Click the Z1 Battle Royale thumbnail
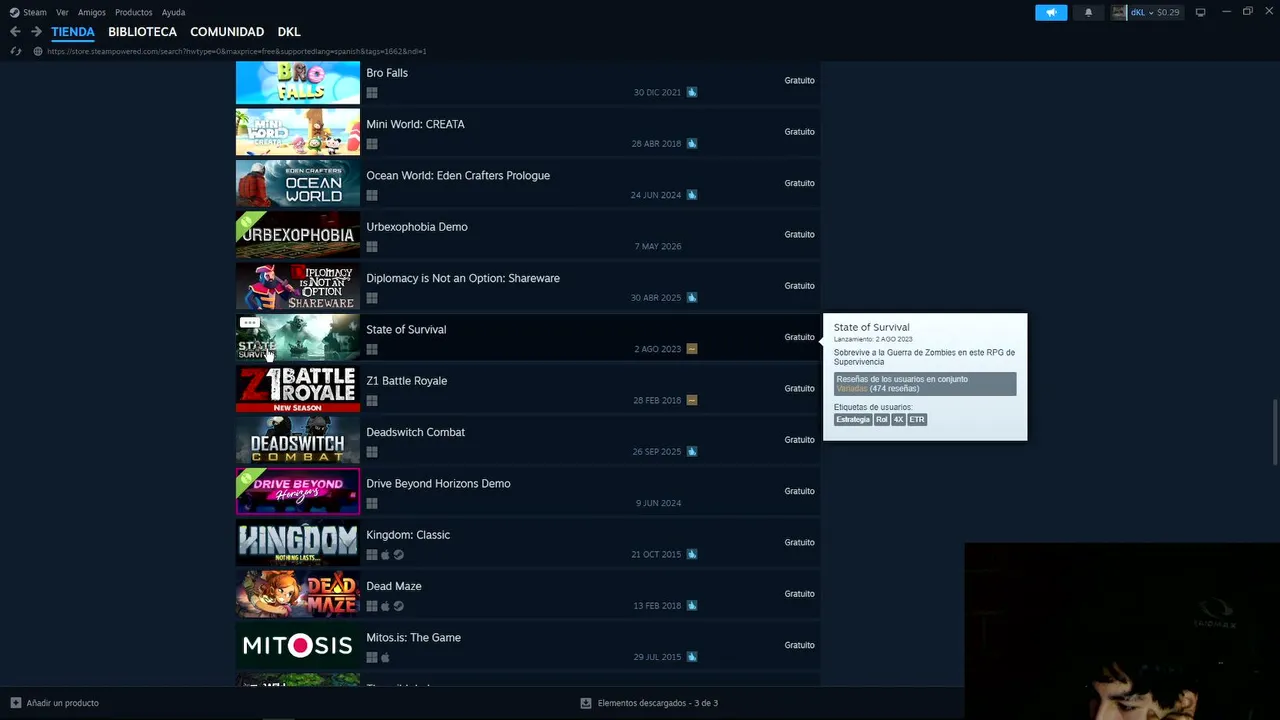Viewport: 1280px width, 720px height. 298,389
